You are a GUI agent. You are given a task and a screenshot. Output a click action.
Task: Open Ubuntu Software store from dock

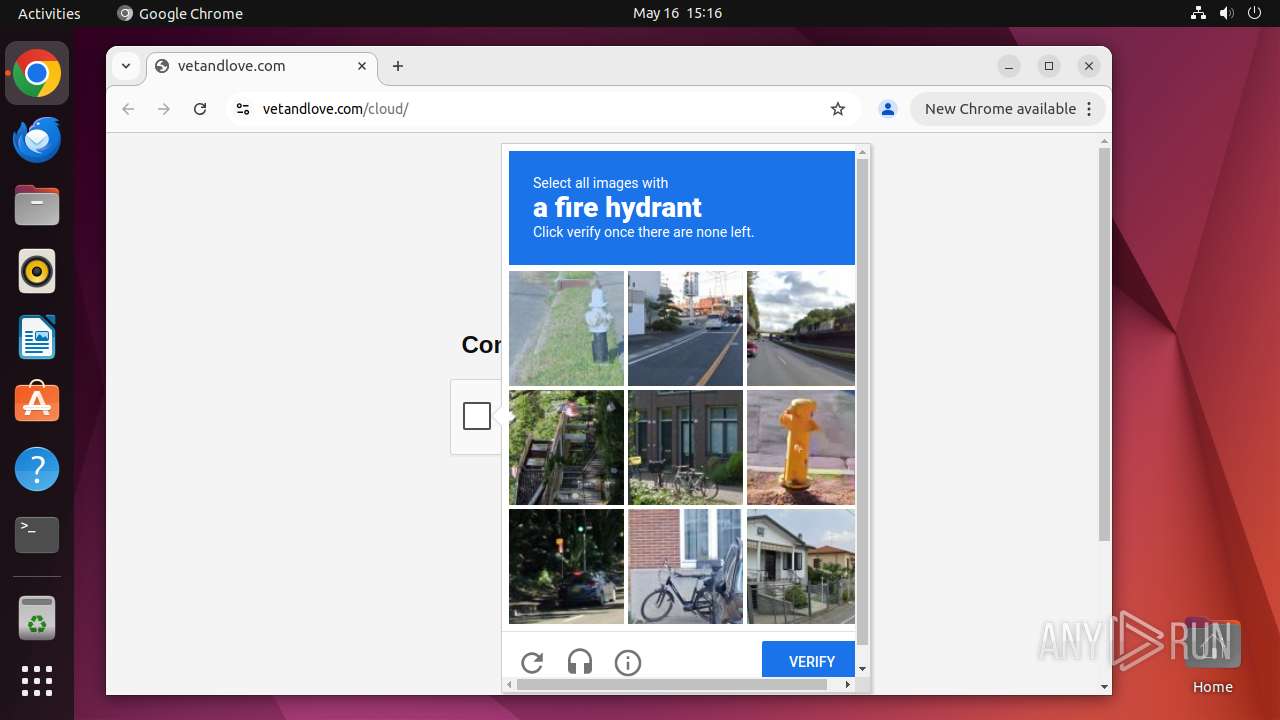37,403
